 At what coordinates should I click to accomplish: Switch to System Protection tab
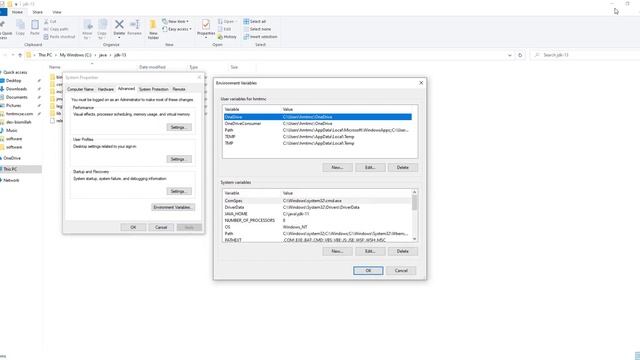pyautogui.click(x=153, y=89)
